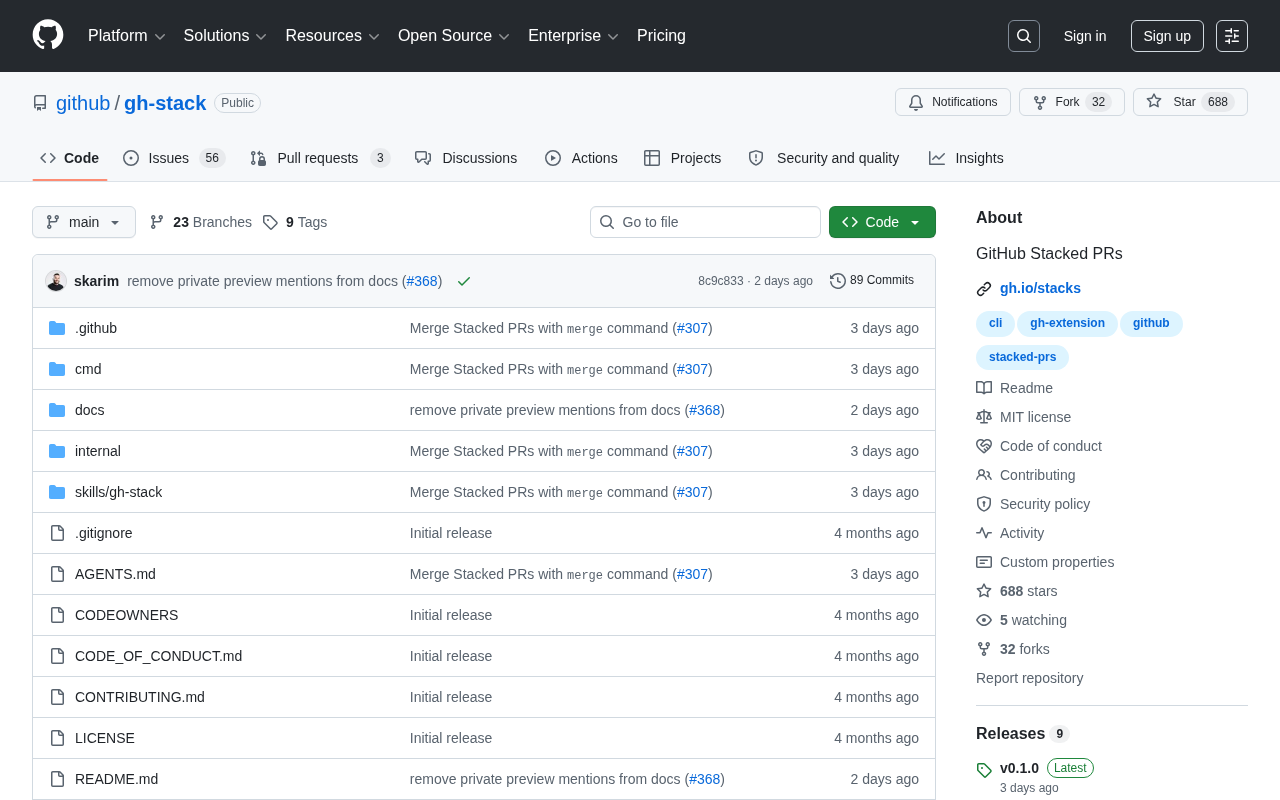This screenshot has width=1280, height=800.
Task: Click the .gitignore file icon
Action: [x=57, y=533]
